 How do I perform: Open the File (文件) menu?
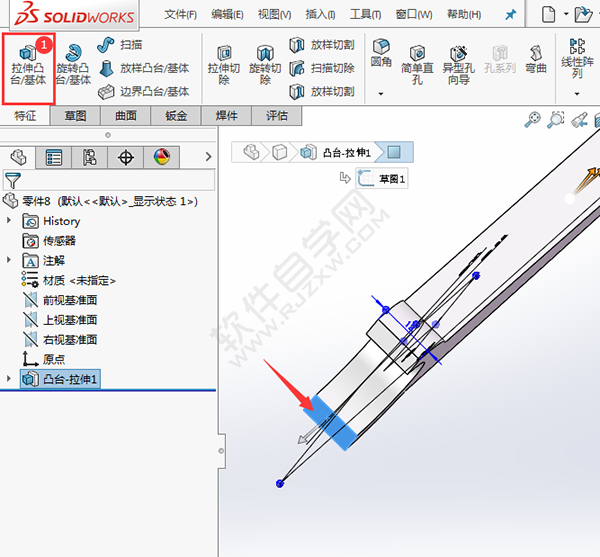click(x=180, y=15)
